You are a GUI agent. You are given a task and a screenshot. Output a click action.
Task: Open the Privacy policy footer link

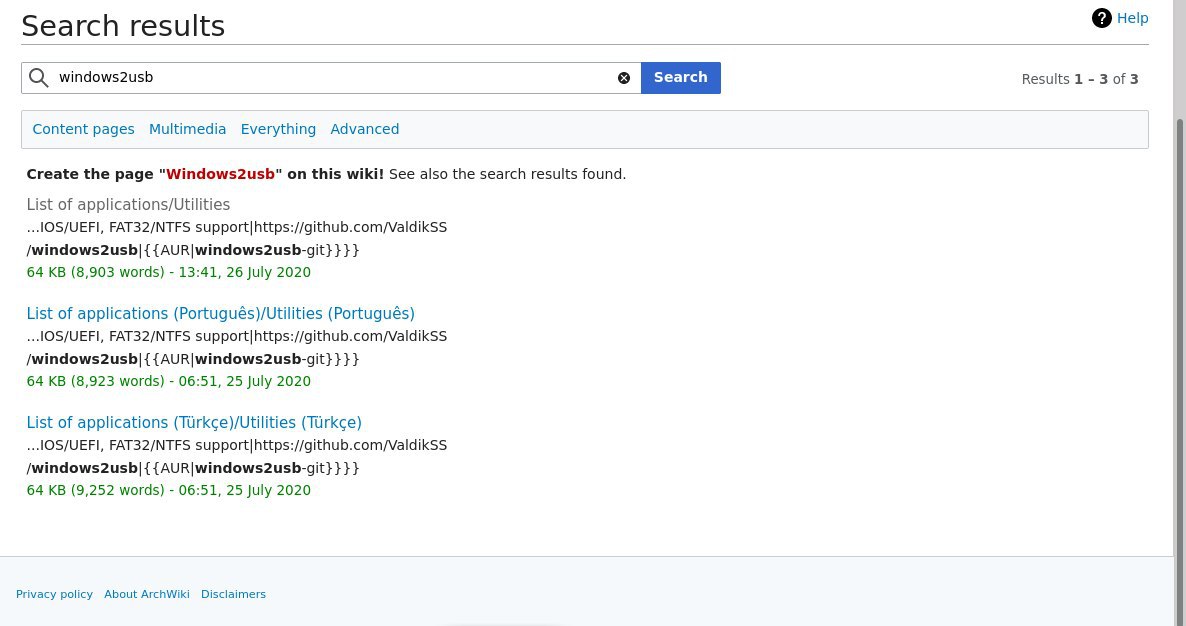tap(54, 594)
